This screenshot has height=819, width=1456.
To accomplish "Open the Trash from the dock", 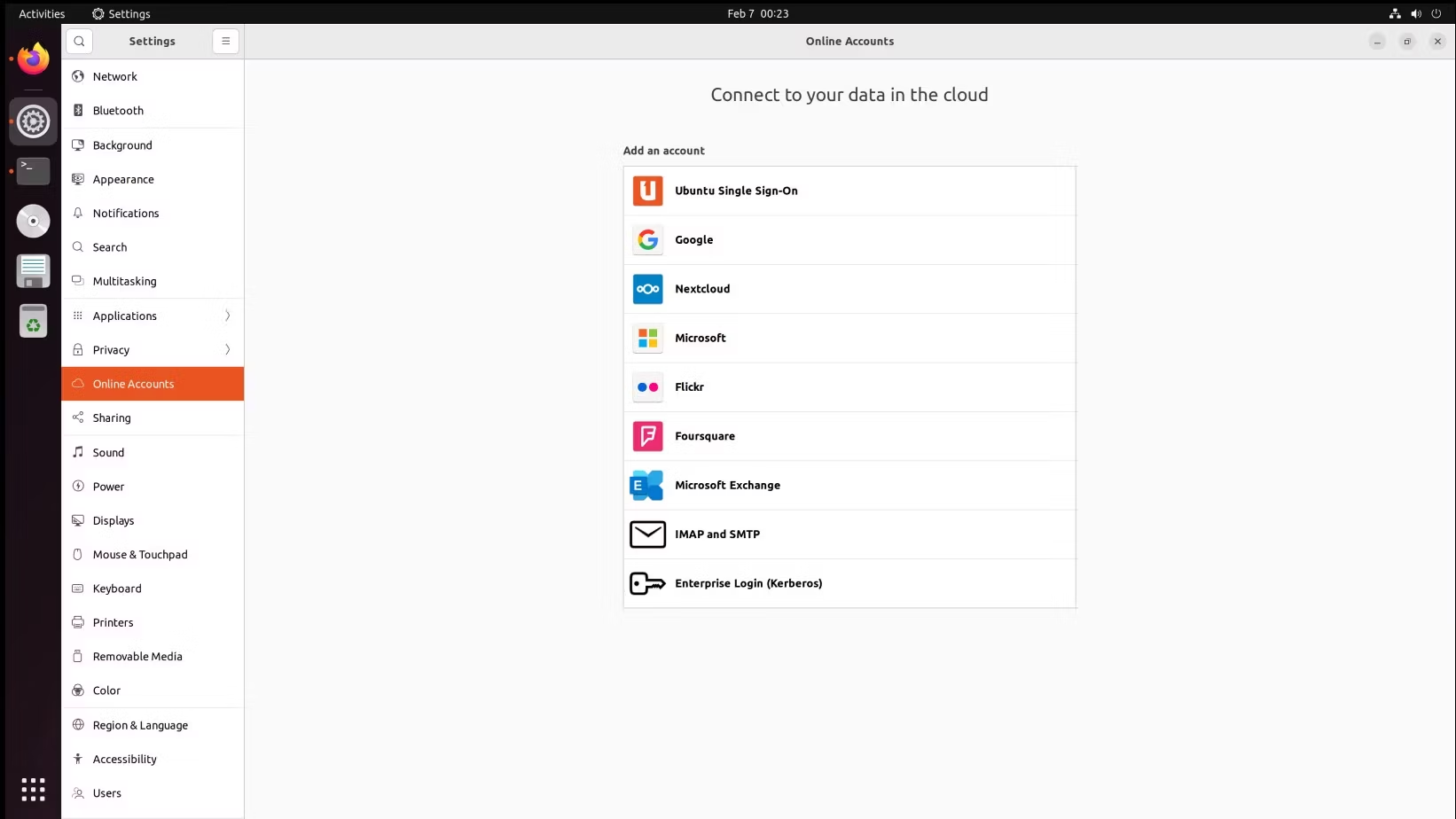I will pos(34,321).
